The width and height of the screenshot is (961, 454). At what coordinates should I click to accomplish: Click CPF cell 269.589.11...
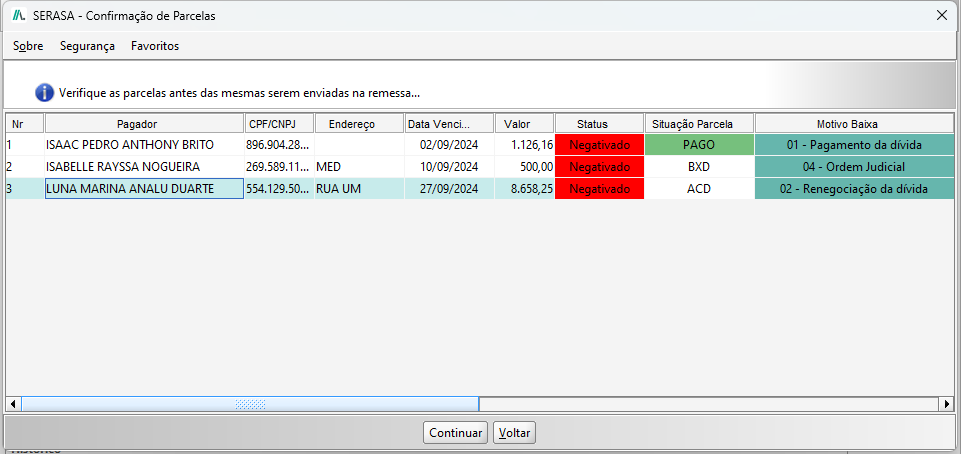tap(279, 167)
